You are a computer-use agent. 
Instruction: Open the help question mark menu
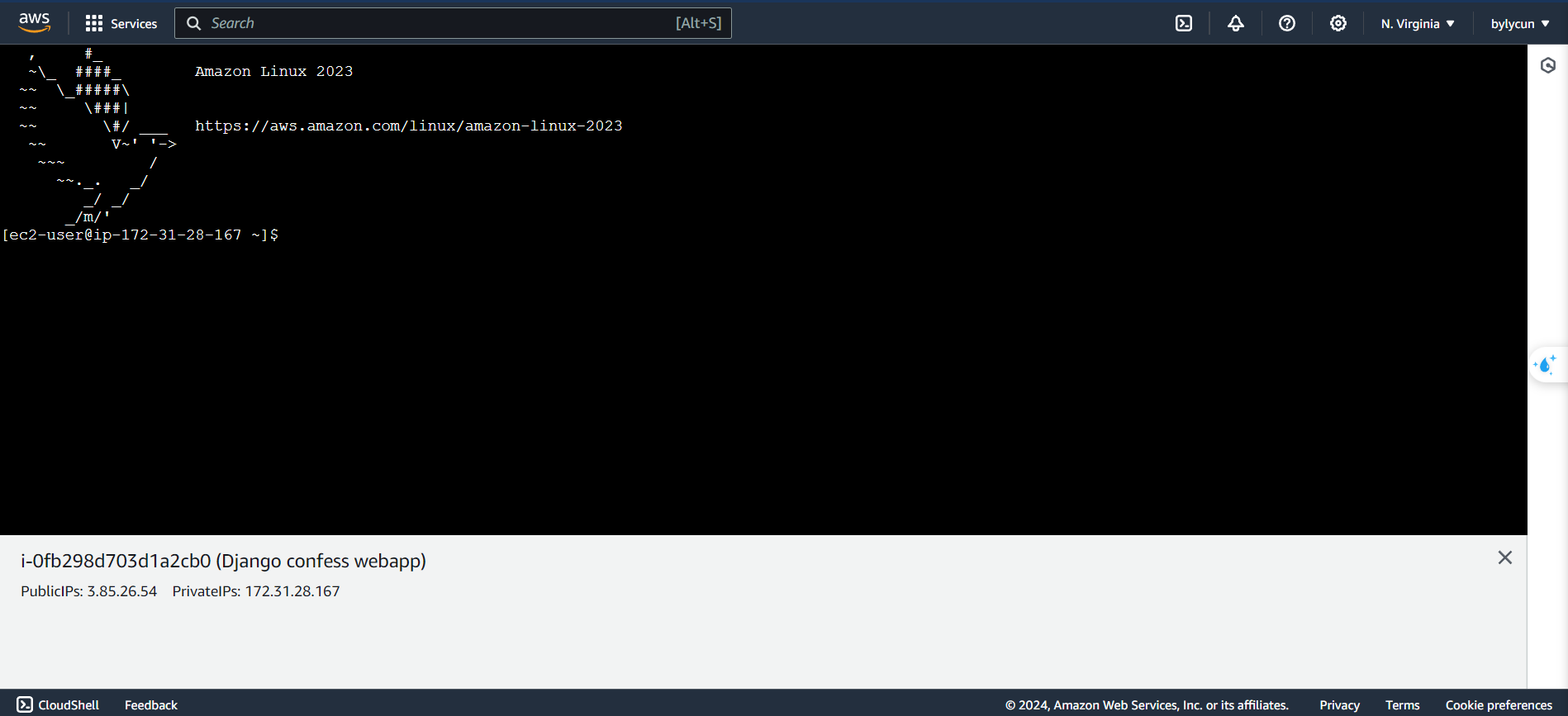pyautogui.click(x=1287, y=23)
